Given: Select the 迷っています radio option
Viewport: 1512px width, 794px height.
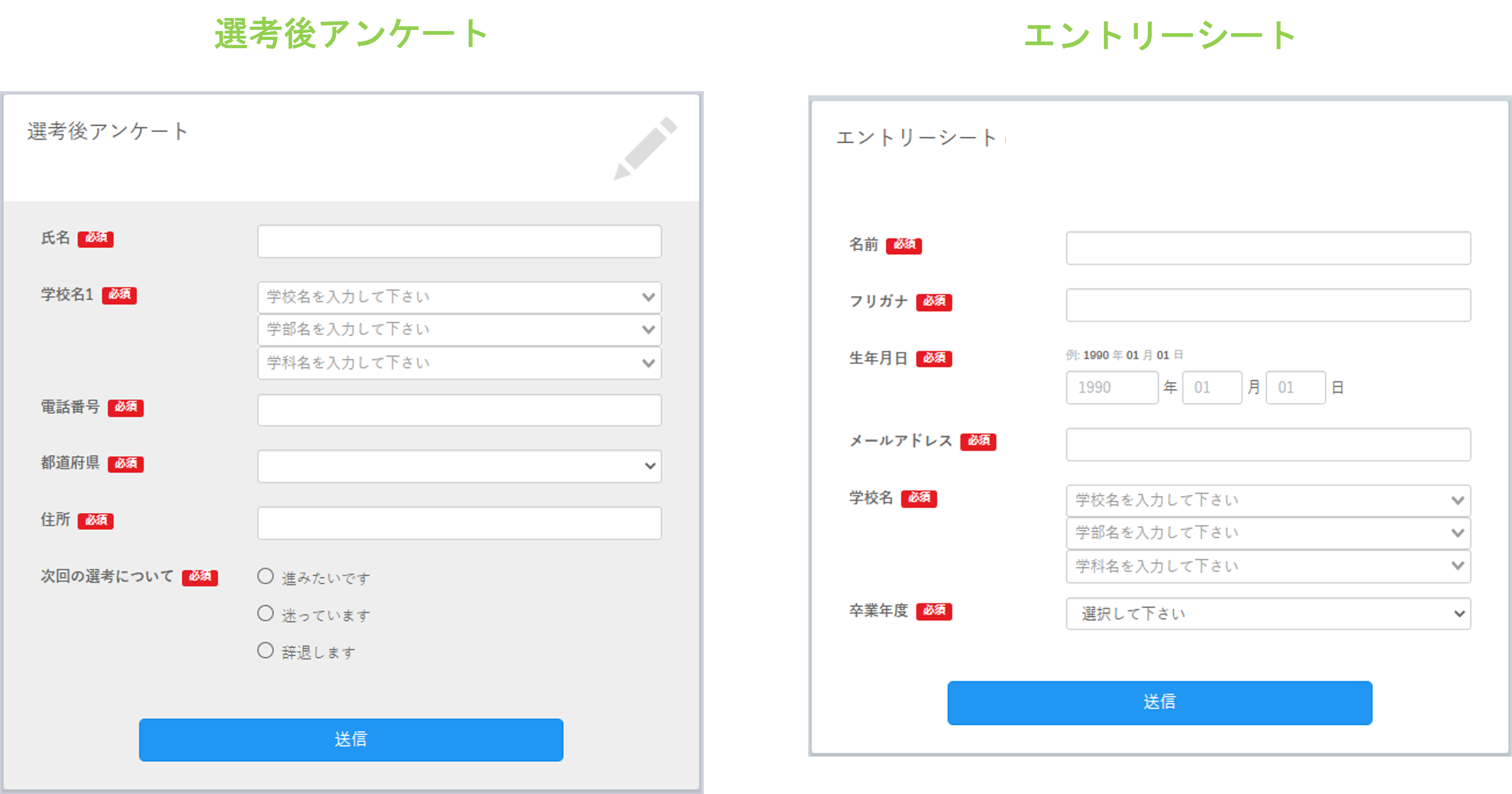Looking at the screenshot, I should click(x=265, y=613).
